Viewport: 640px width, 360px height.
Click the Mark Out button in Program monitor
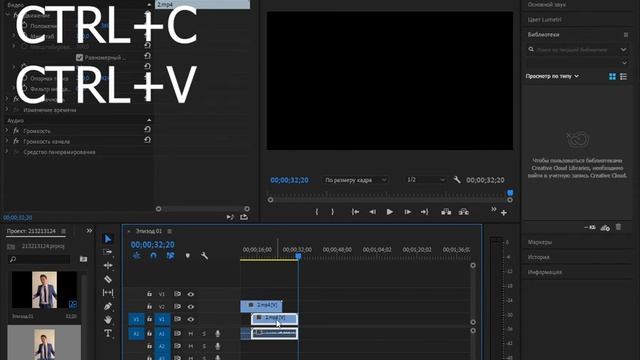pos(333,212)
